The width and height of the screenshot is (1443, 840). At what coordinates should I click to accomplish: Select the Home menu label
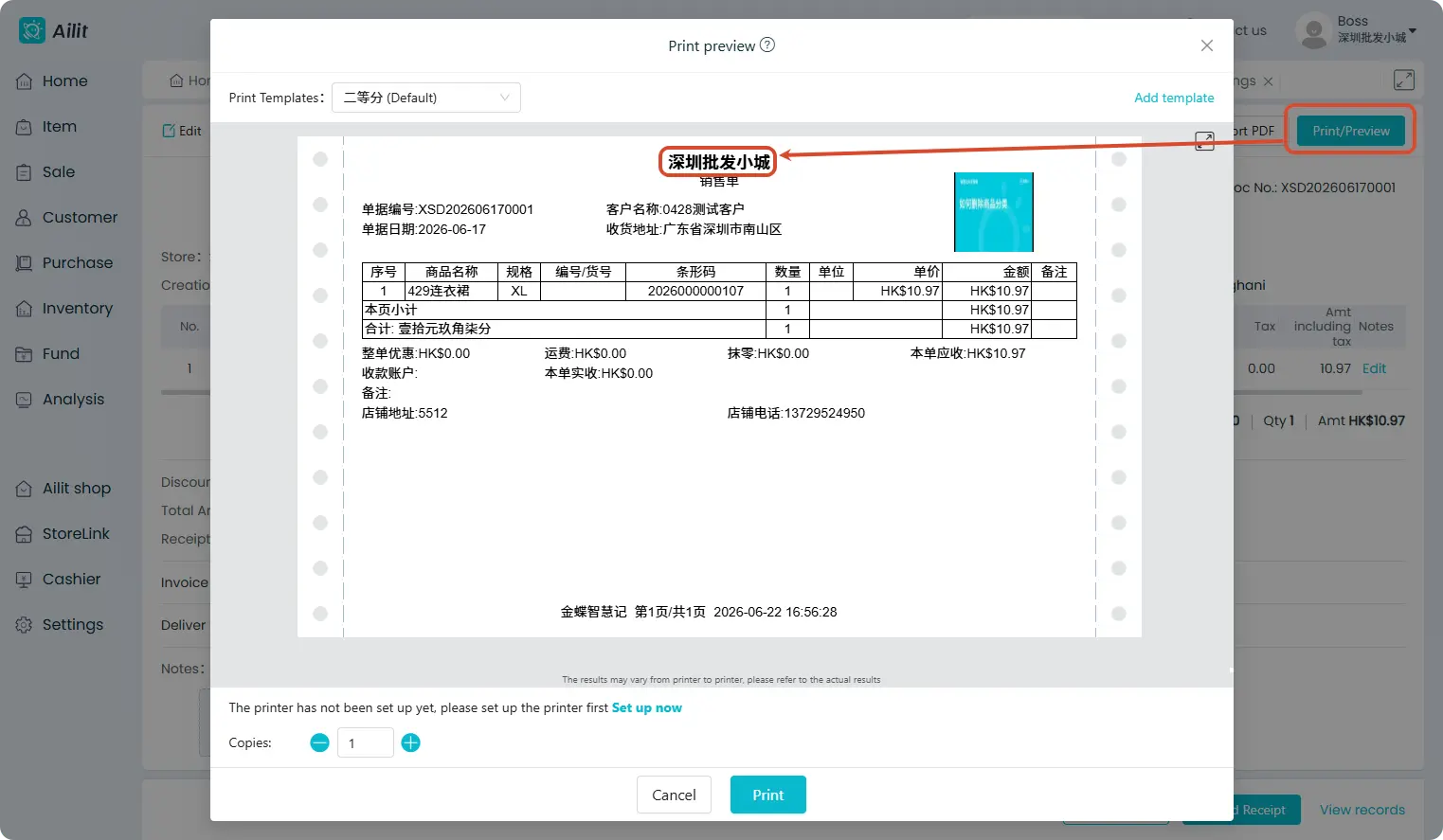pyautogui.click(x=65, y=81)
